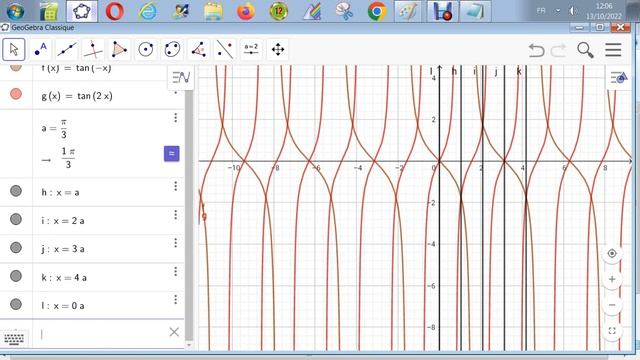Hide the line j: x = 3a
The width and height of the screenshot is (640, 360).
tap(16, 247)
